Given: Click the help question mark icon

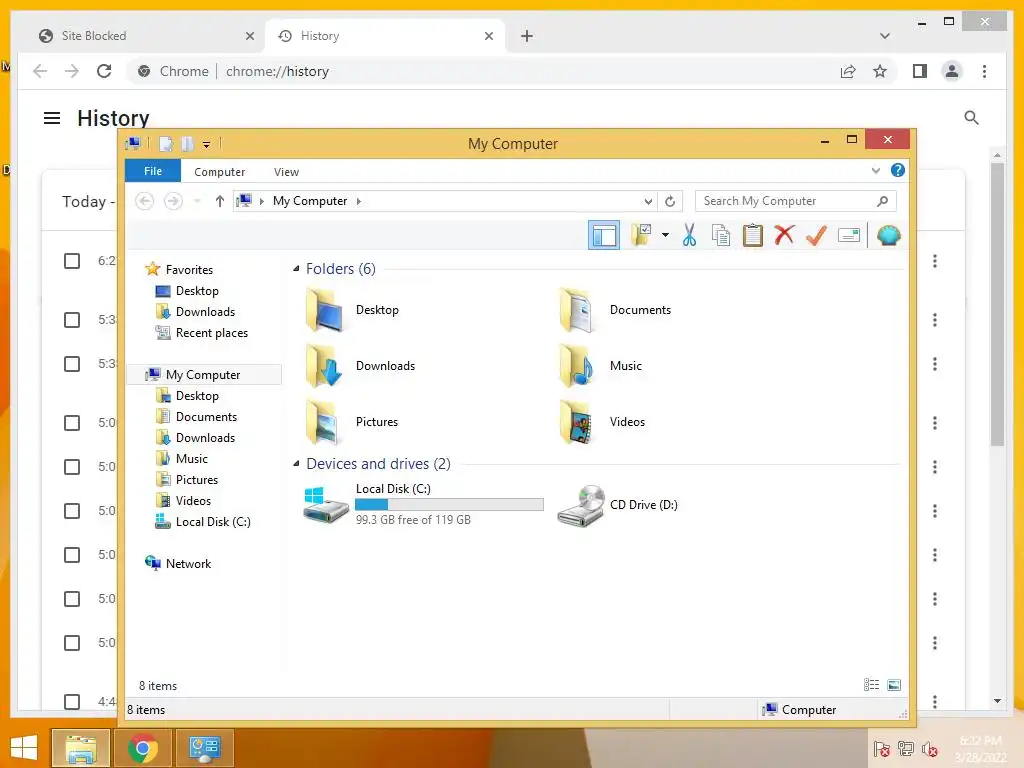Looking at the screenshot, I should (x=898, y=170).
